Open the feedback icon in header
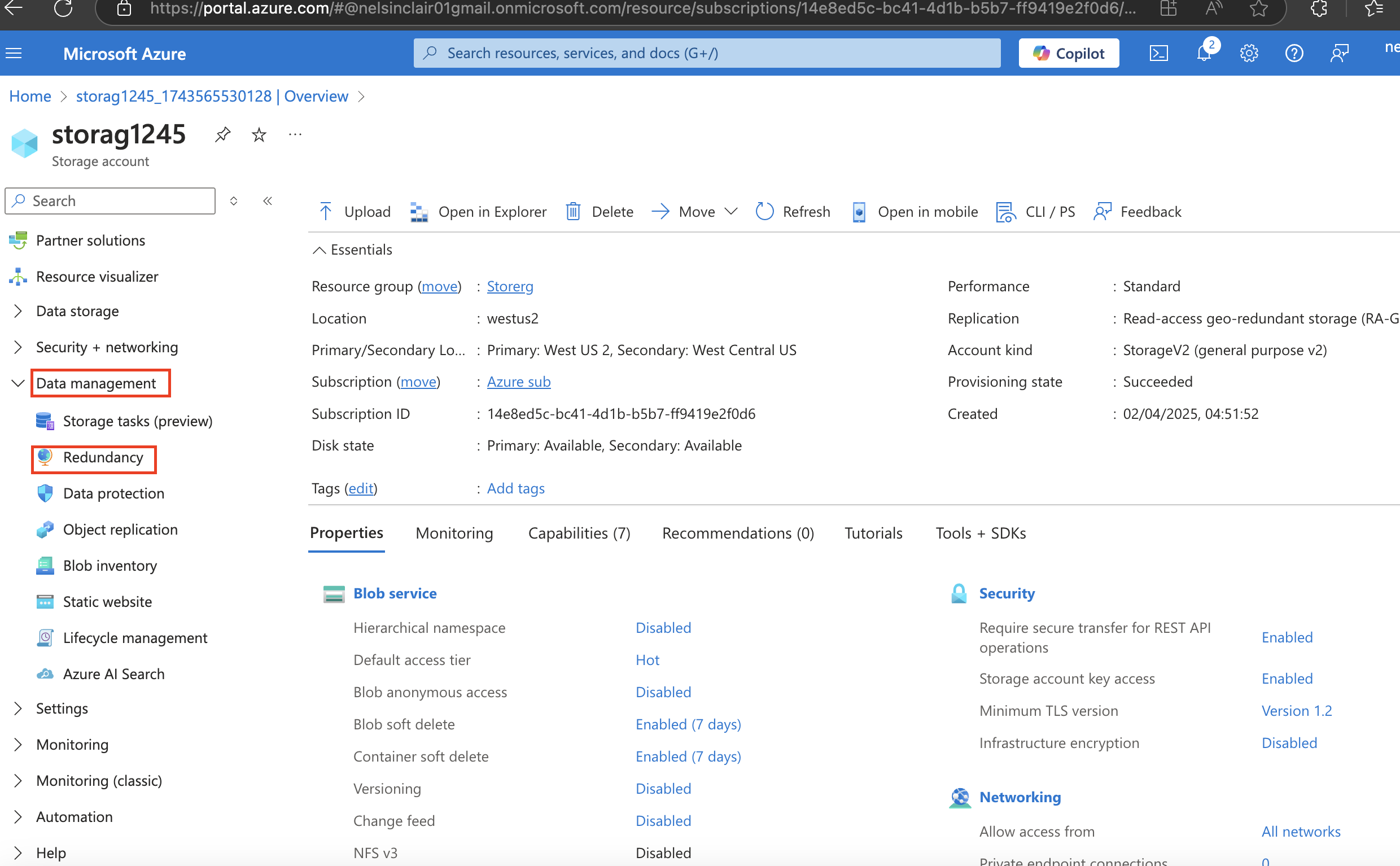The height and width of the screenshot is (866, 1400). (x=1339, y=53)
